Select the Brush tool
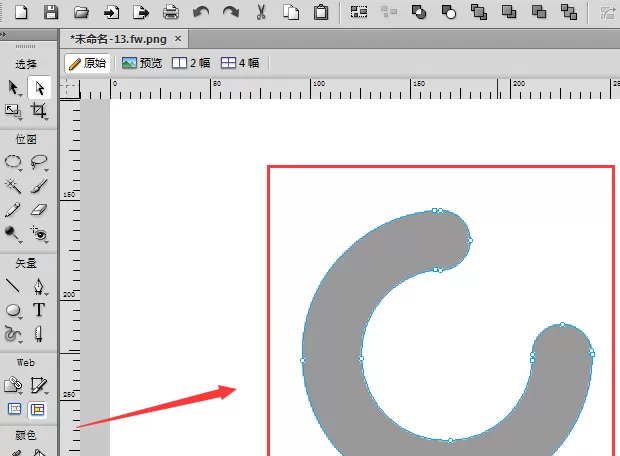Image resolution: width=620 pixels, height=456 pixels. pos(39,186)
